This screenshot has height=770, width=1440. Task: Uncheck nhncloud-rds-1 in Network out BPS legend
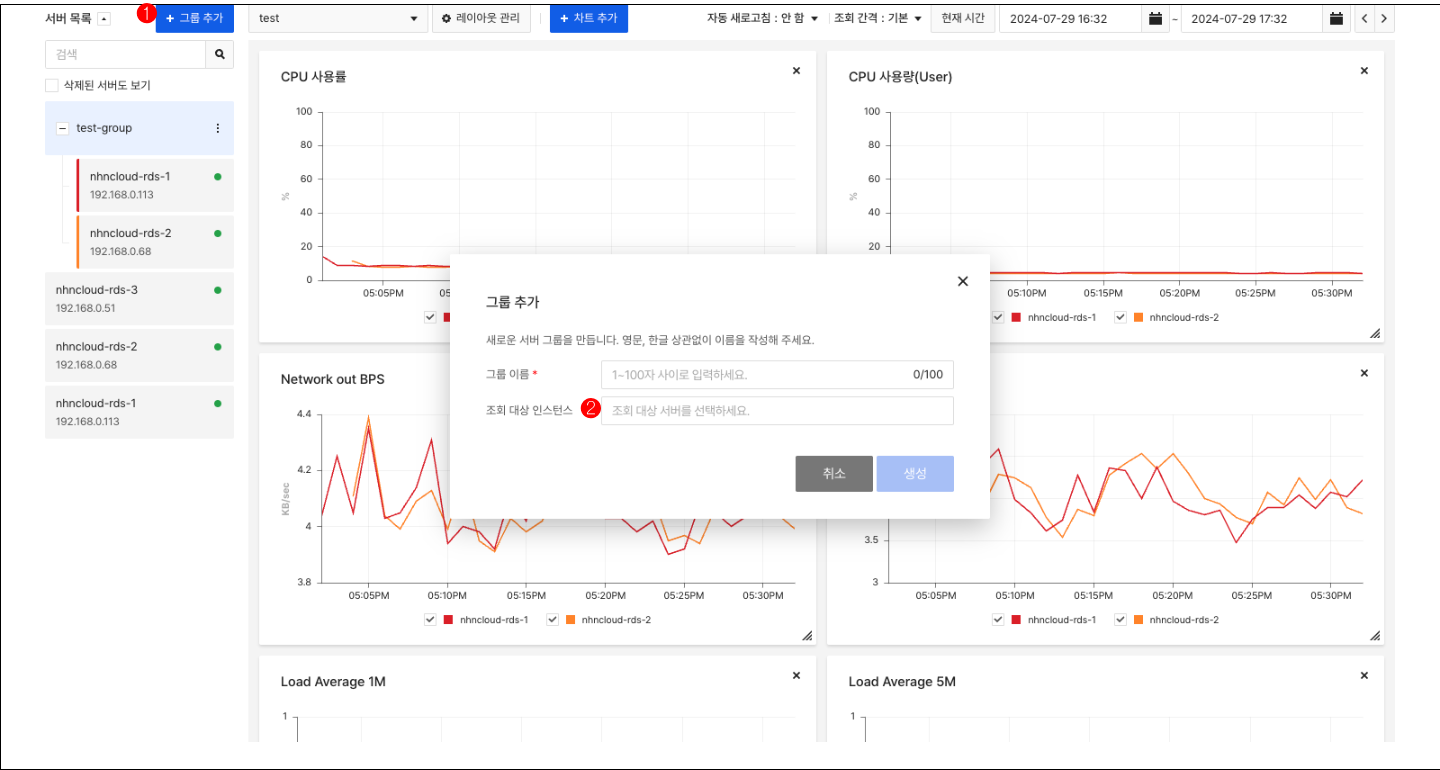430,620
